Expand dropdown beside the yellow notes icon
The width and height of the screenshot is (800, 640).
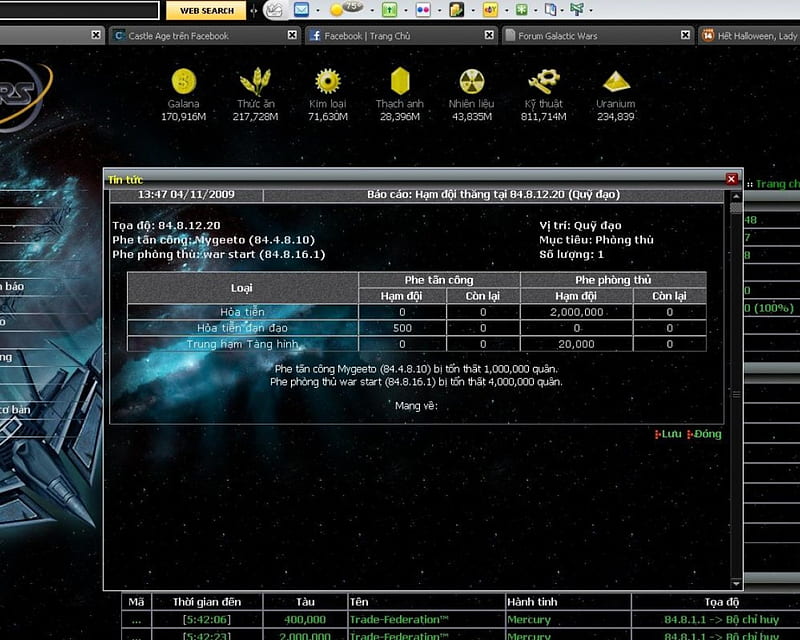pos(473,10)
